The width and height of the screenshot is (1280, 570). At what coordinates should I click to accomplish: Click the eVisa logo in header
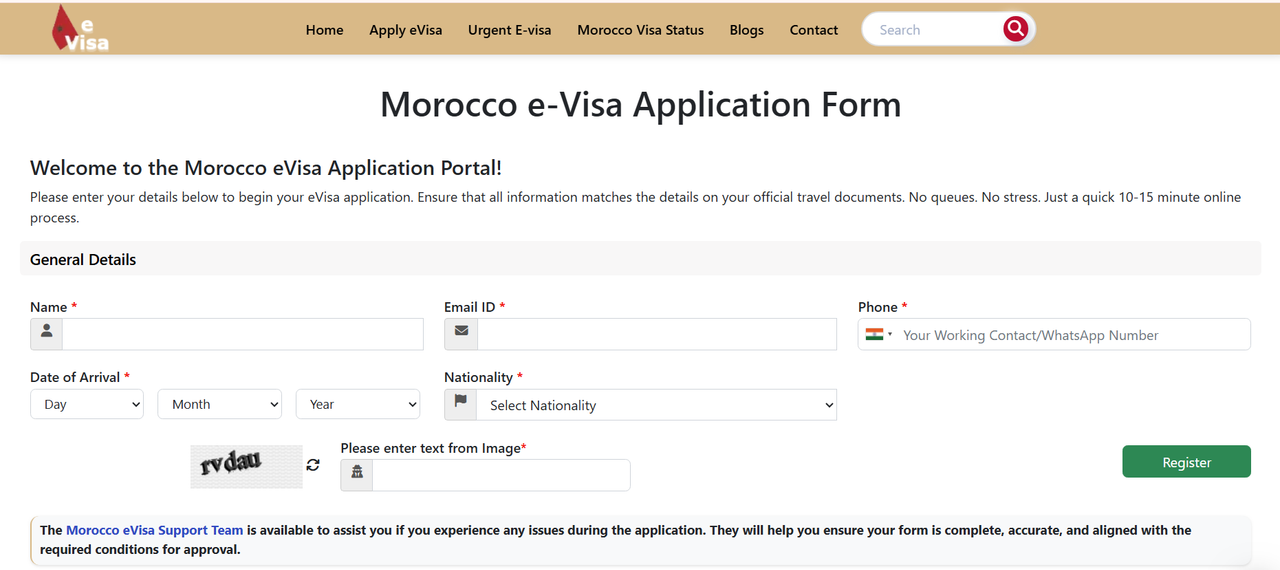tap(80, 29)
